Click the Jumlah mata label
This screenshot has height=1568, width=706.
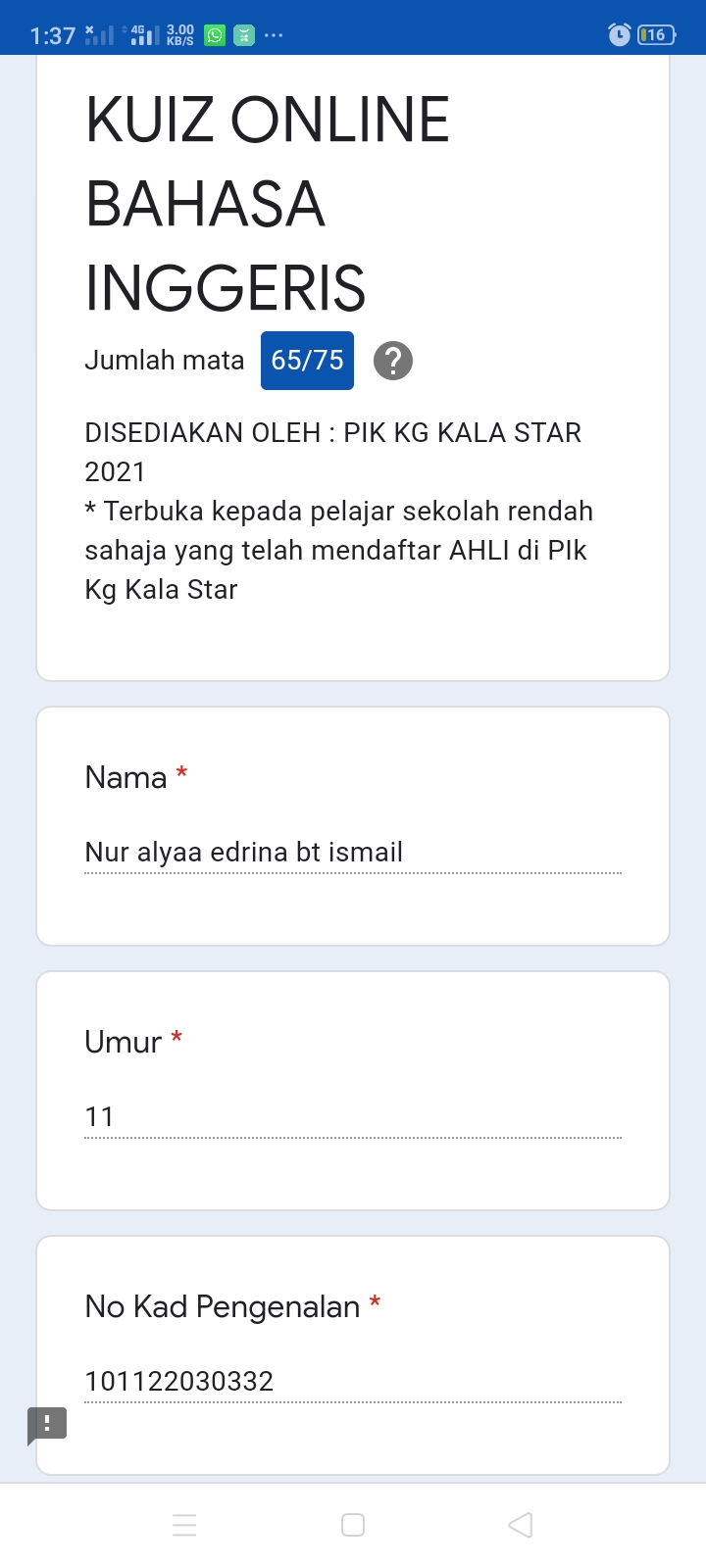point(165,361)
